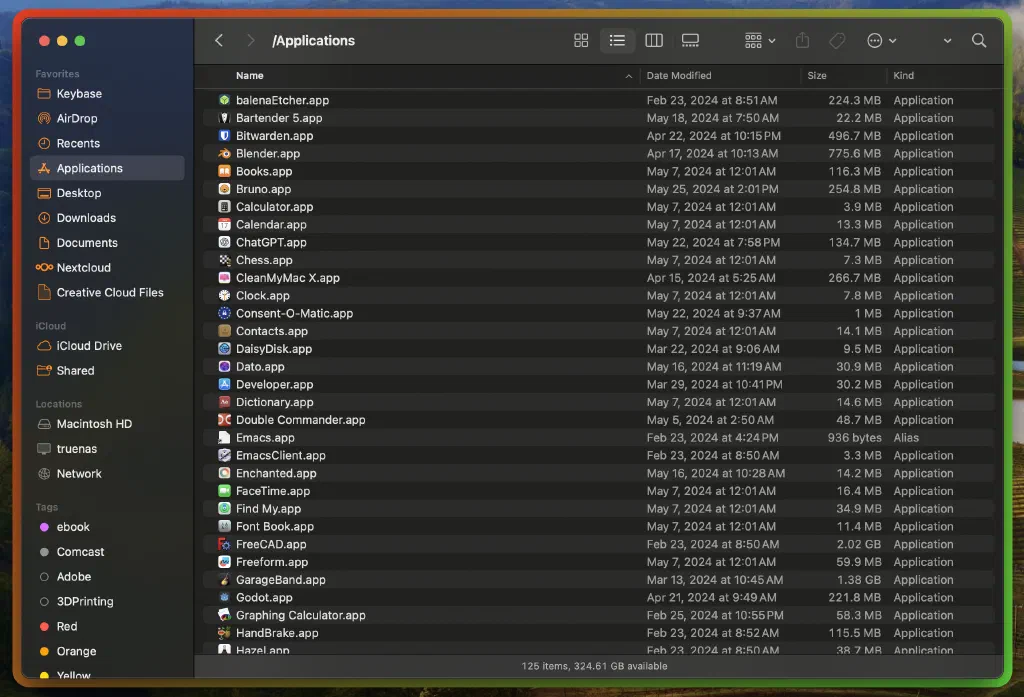Select Godot.app file name
This screenshot has height=697, width=1024.
coord(264,598)
